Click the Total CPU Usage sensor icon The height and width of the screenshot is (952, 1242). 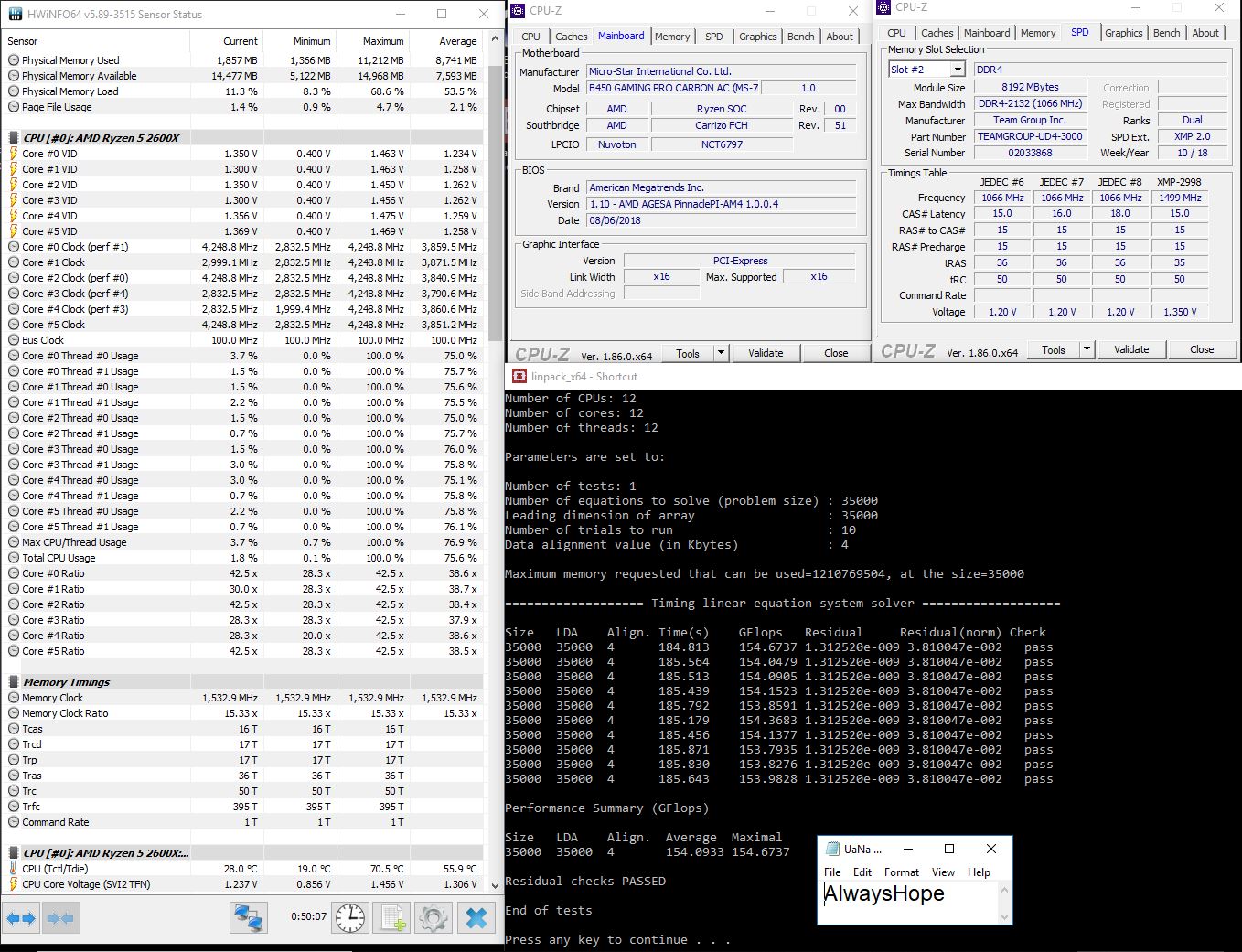(14, 558)
